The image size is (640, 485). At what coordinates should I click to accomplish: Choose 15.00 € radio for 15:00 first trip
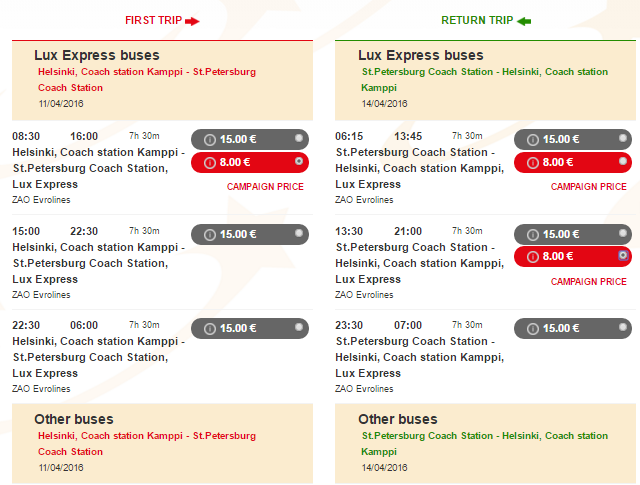[x=299, y=233]
